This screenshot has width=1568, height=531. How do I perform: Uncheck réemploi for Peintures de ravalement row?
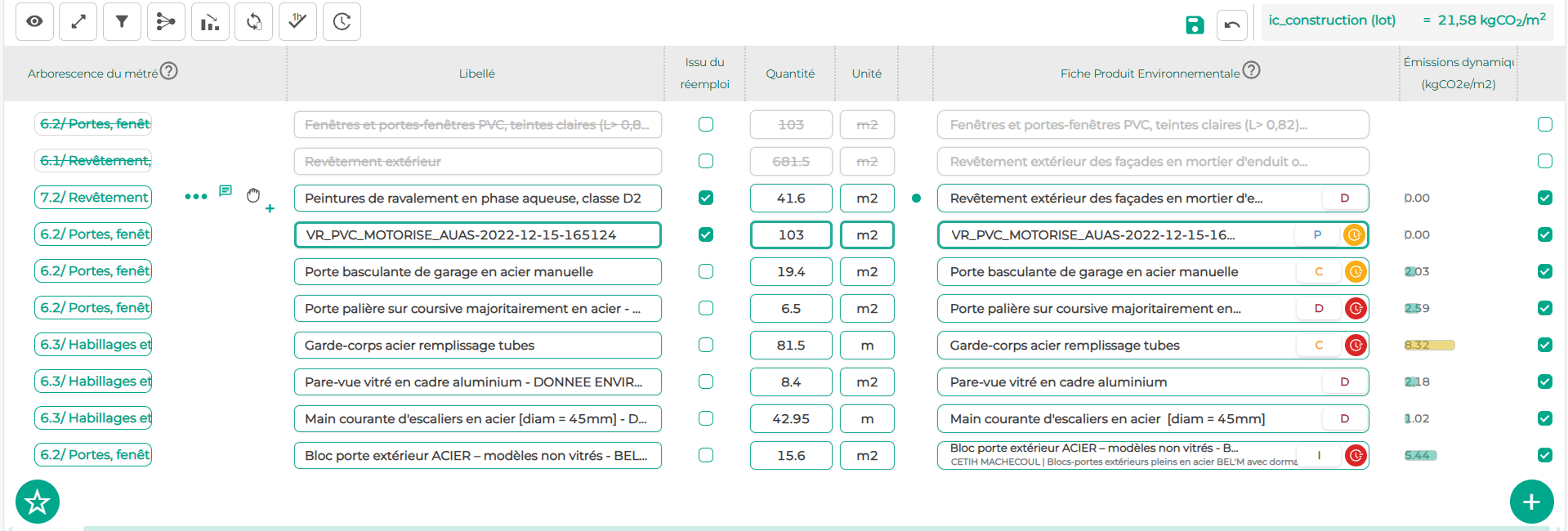click(706, 198)
